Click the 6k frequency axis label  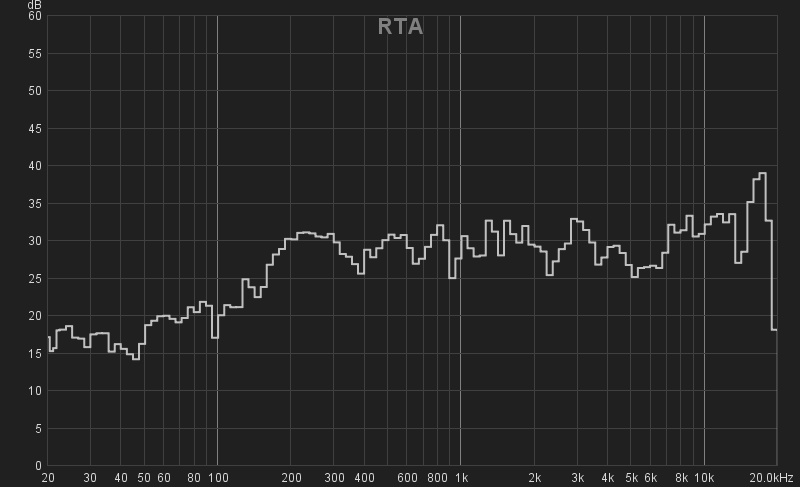click(x=651, y=478)
